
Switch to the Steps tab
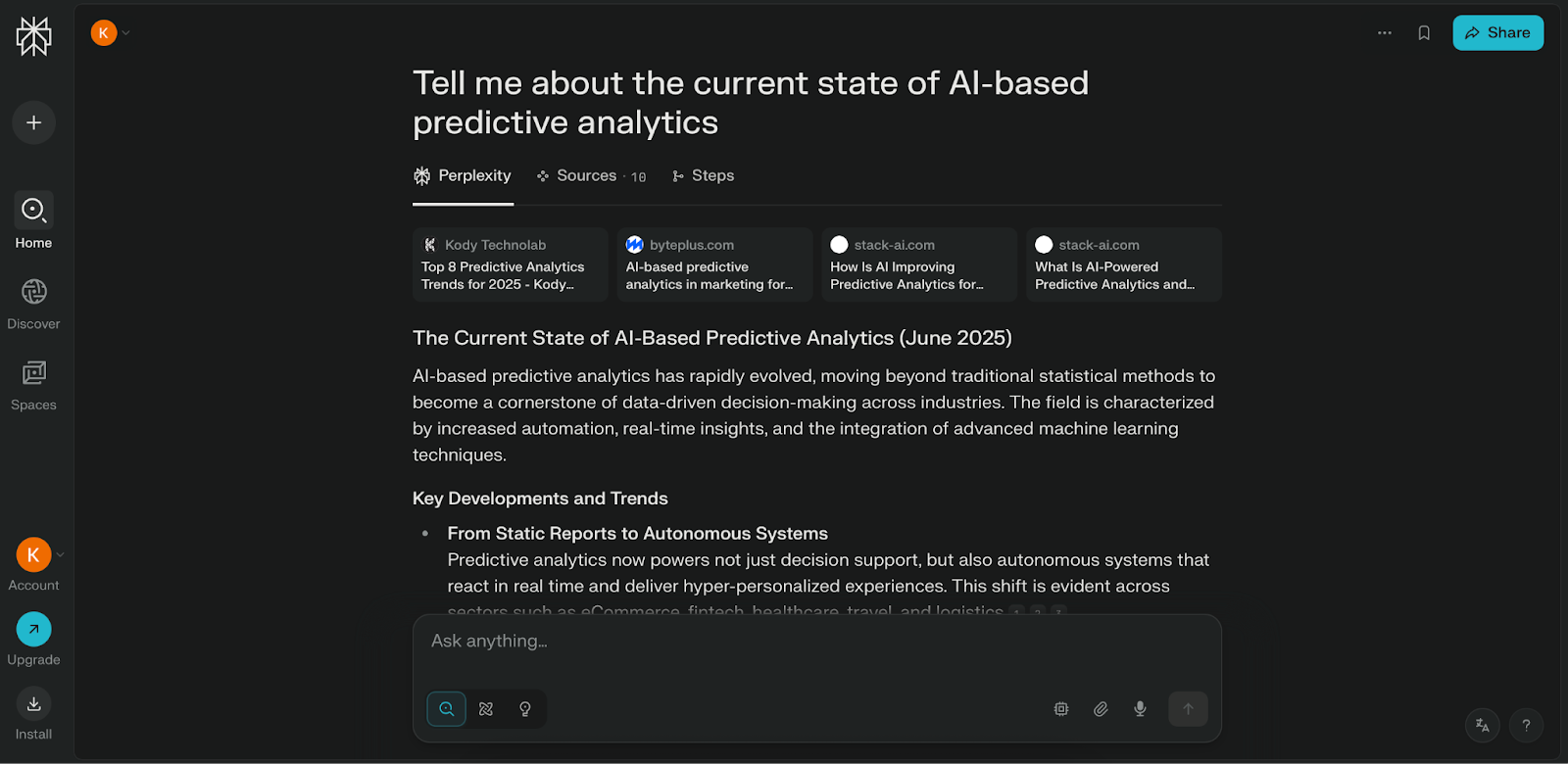(703, 176)
